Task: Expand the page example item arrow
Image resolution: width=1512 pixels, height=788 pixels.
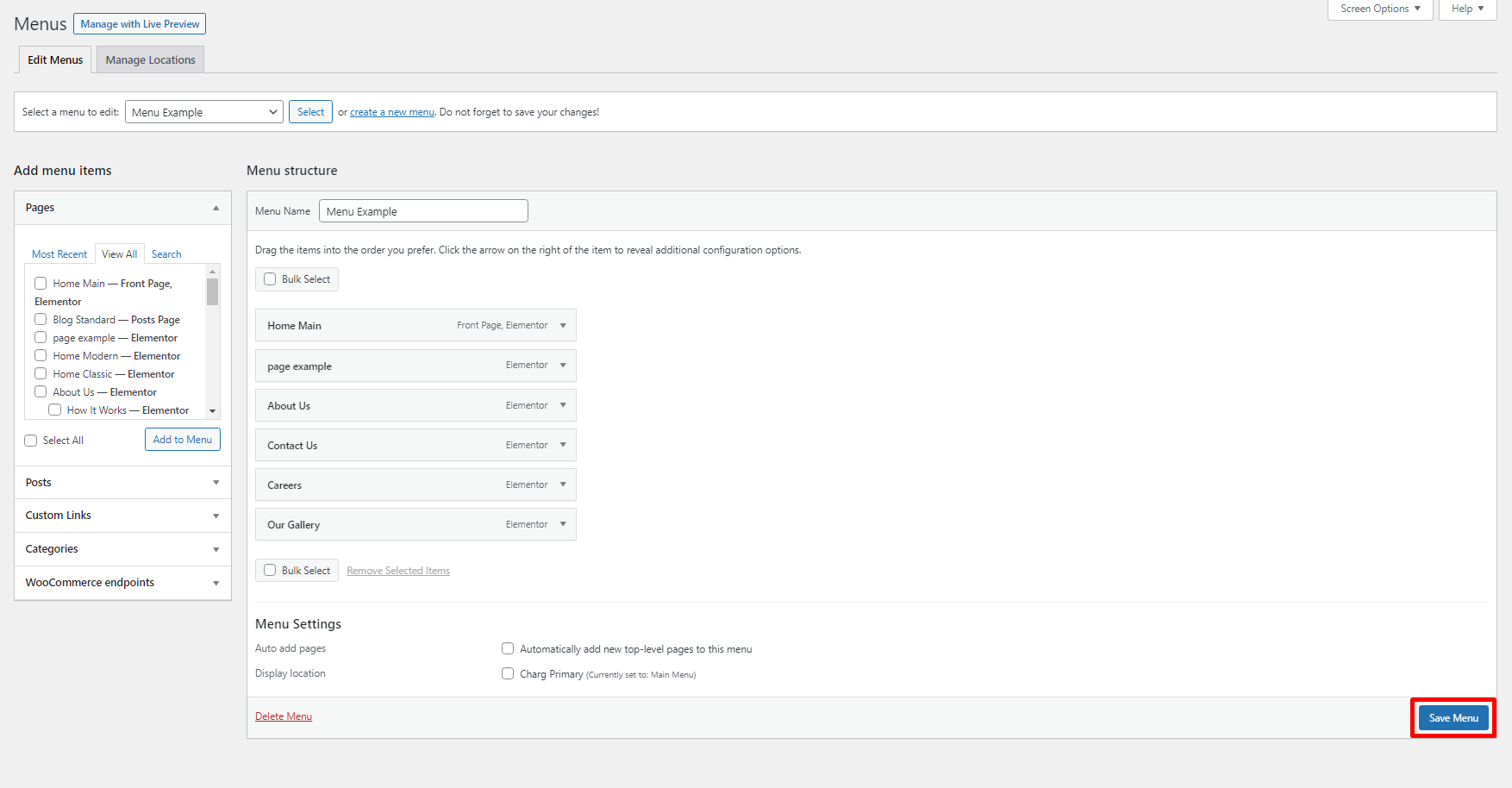Action: click(x=563, y=366)
